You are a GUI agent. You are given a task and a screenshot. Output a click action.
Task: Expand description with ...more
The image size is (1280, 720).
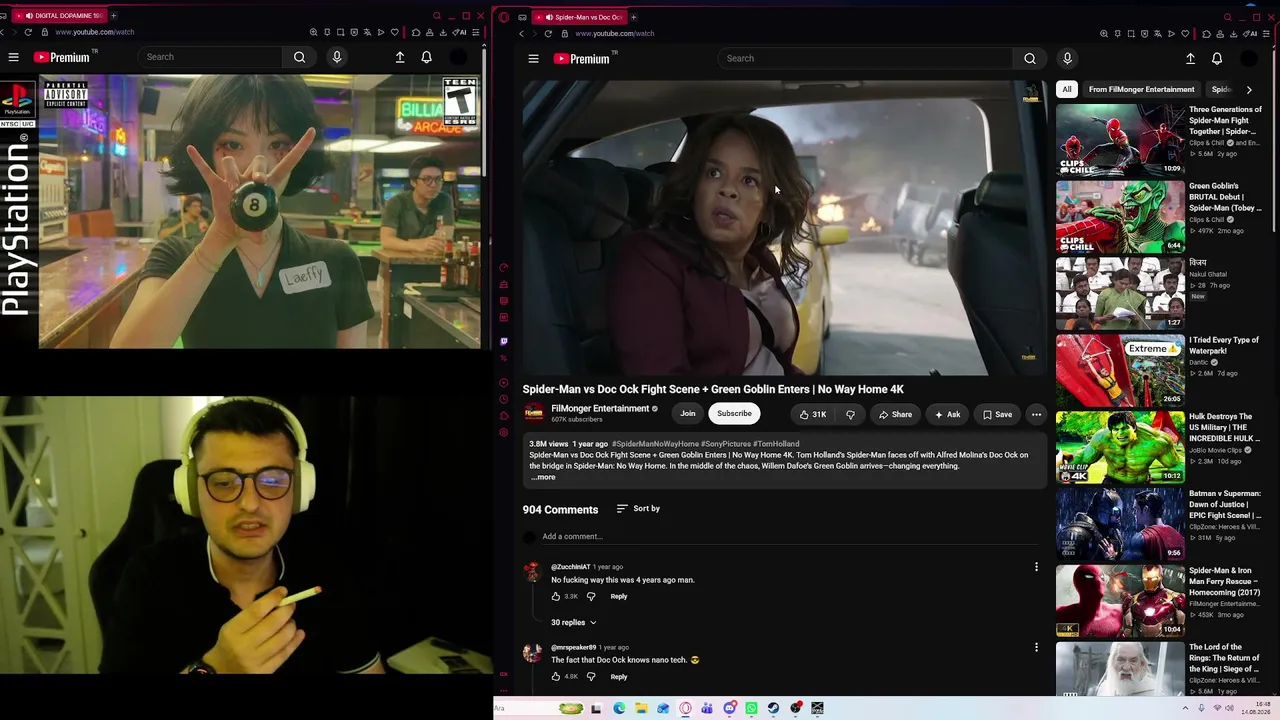(x=543, y=477)
